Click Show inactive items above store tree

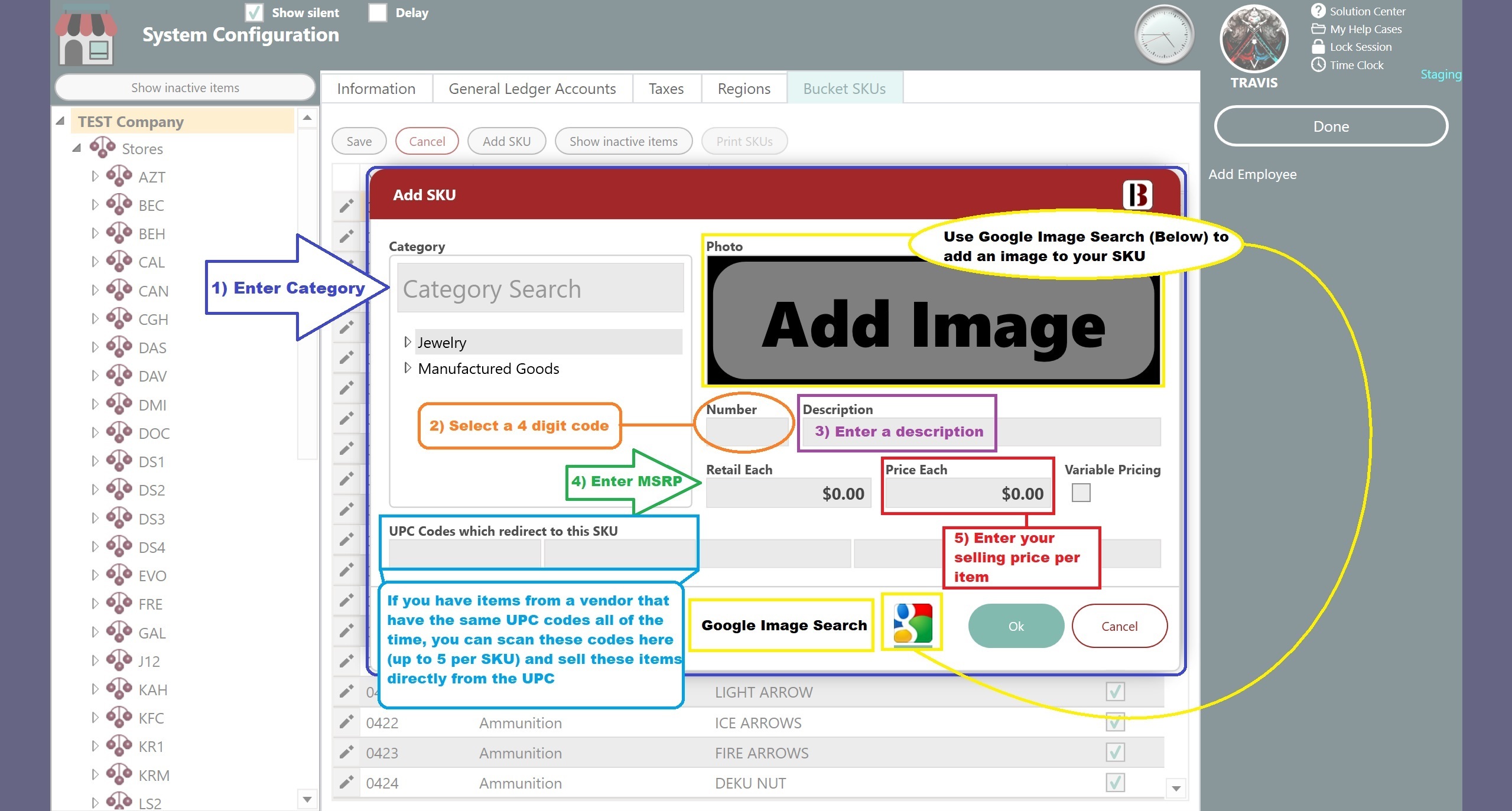tap(185, 87)
